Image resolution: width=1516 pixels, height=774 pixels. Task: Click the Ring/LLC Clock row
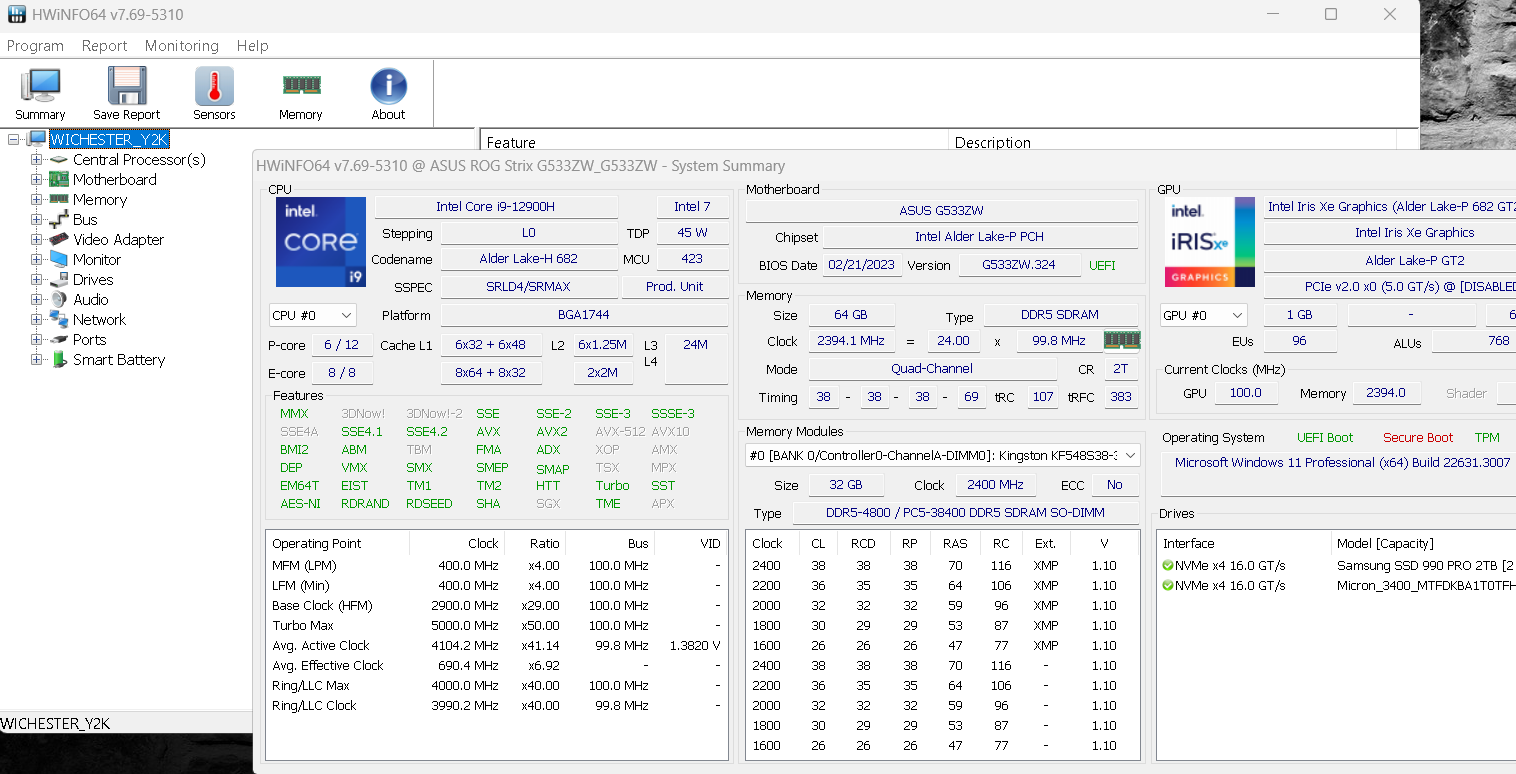(496, 705)
